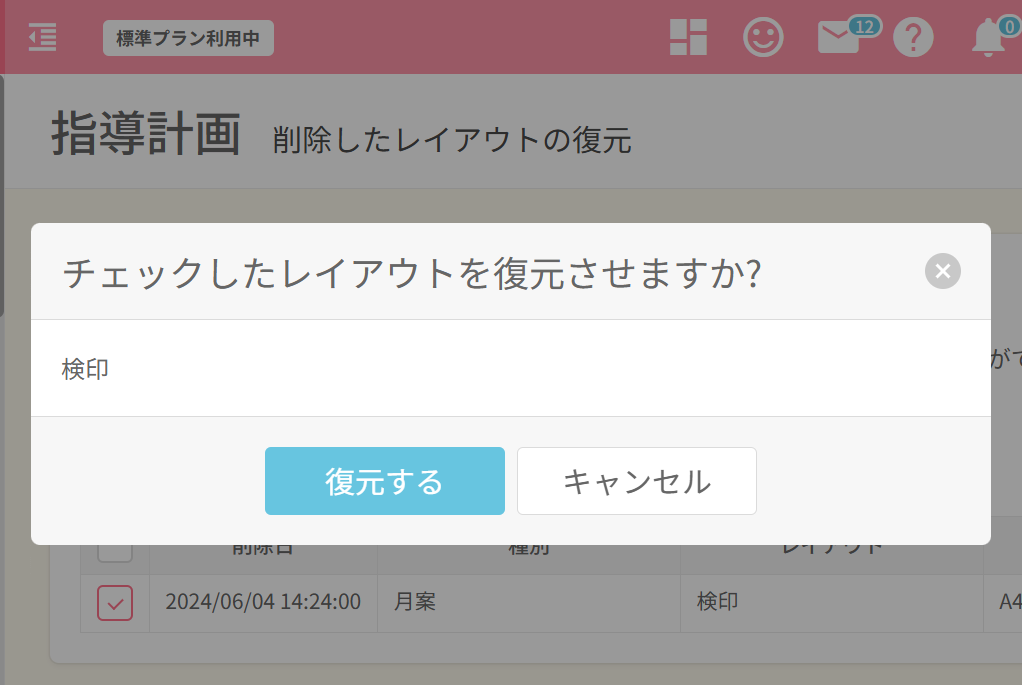
Task: Click the 検印 text in dialog
Action: (85, 369)
